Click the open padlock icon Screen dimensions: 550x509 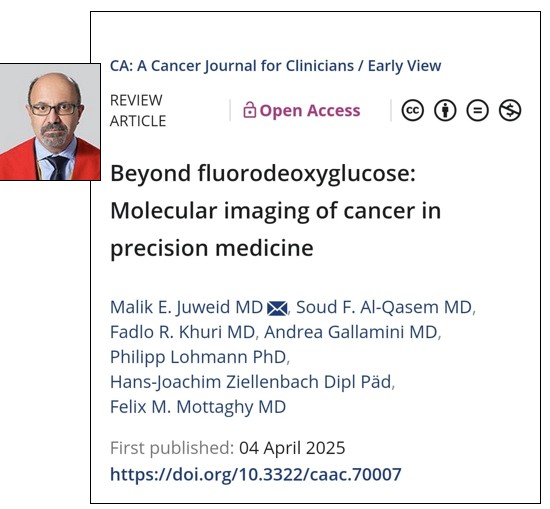[x=249, y=110]
